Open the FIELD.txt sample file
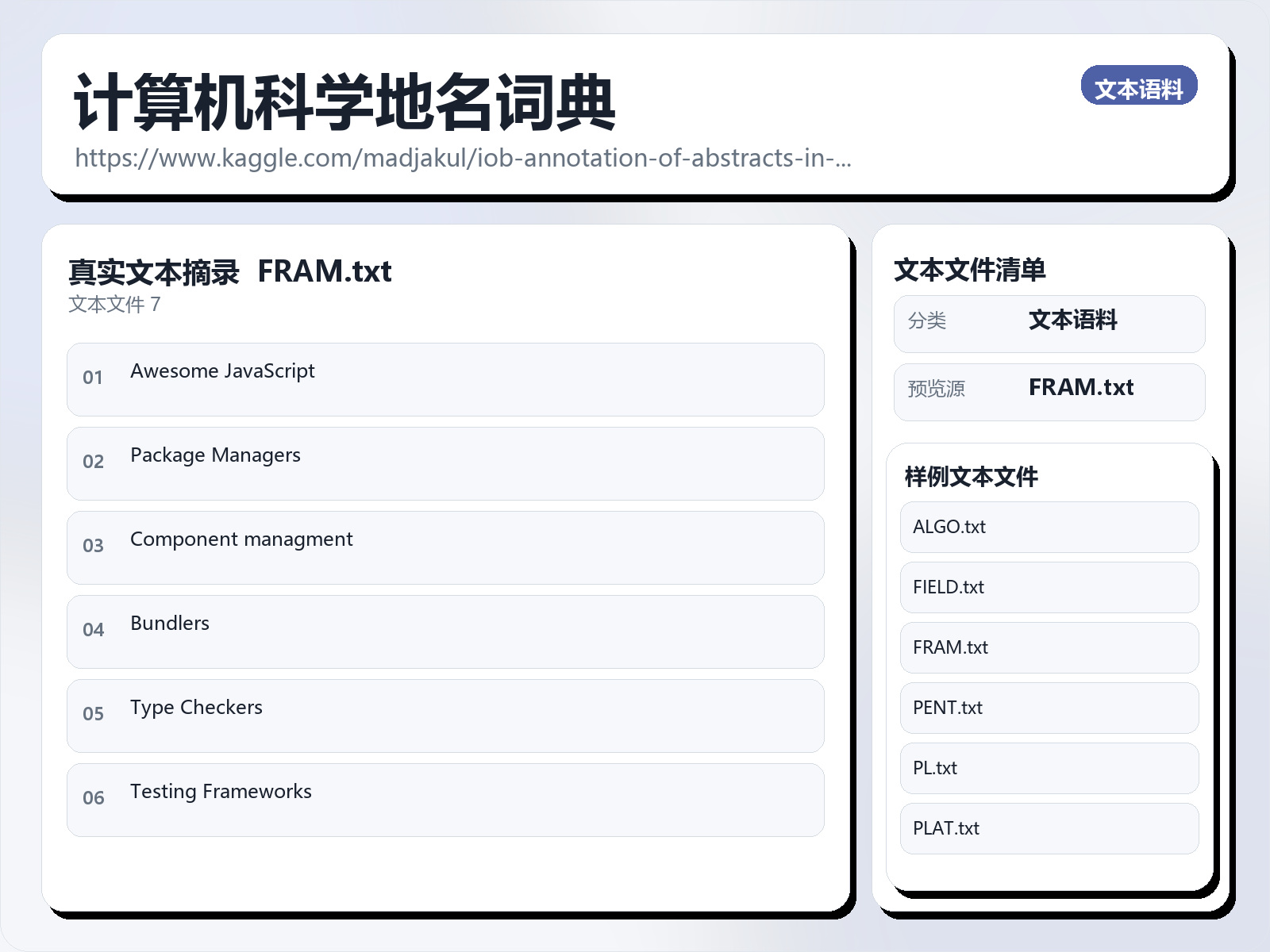Image resolution: width=1270 pixels, height=952 pixels. 1048,587
